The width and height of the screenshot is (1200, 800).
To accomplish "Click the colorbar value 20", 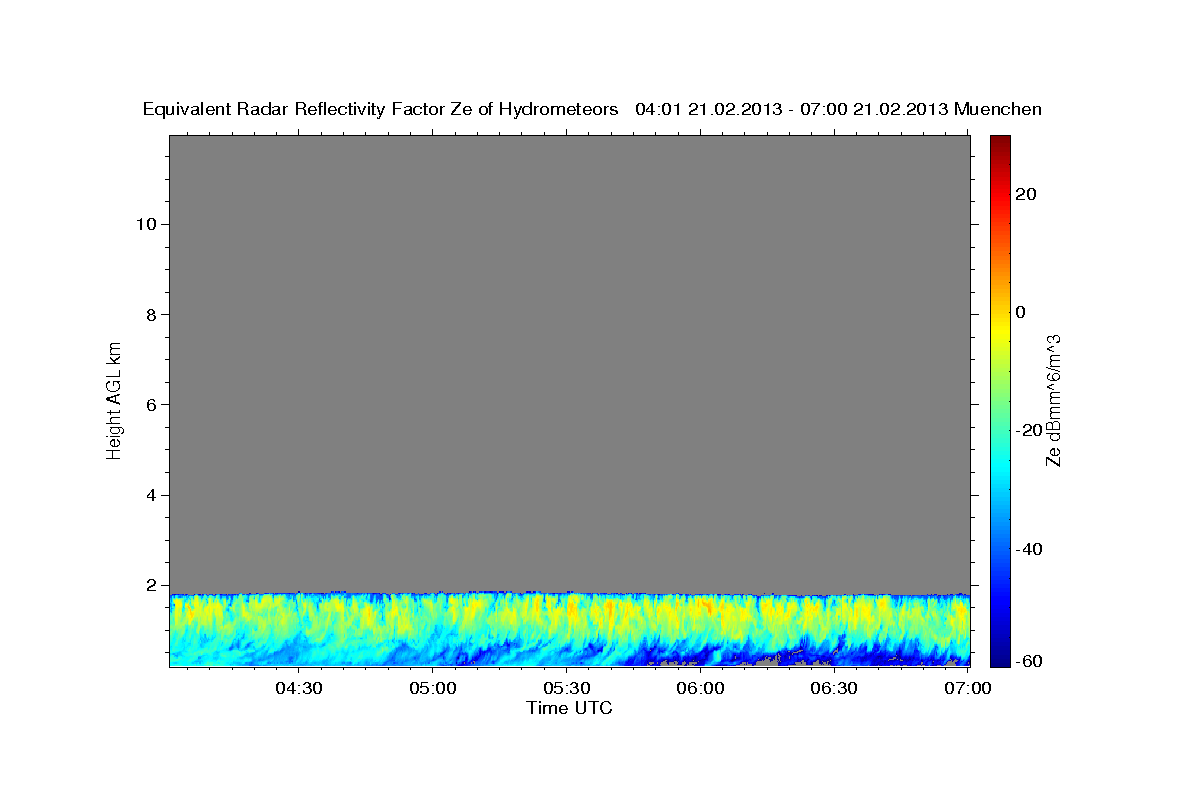I will (x=1027, y=194).
